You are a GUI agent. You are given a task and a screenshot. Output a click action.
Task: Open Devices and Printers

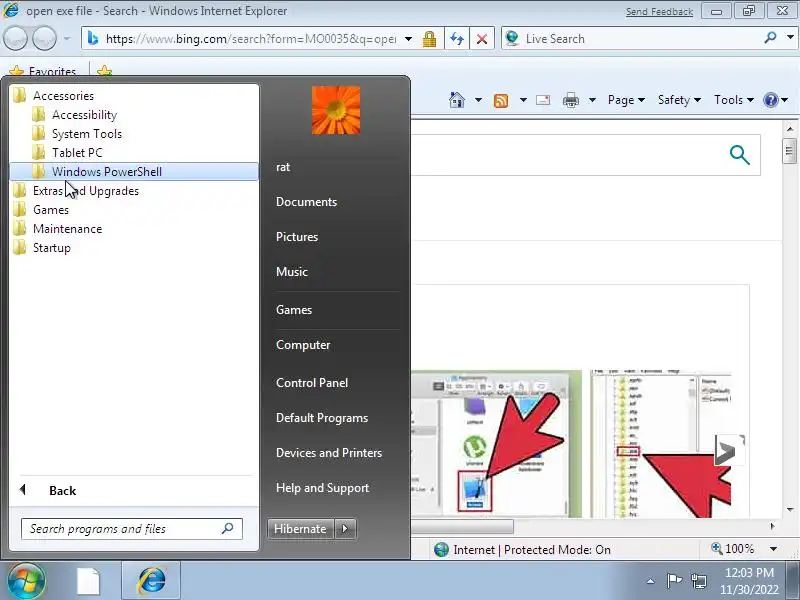pyautogui.click(x=329, y=453)
